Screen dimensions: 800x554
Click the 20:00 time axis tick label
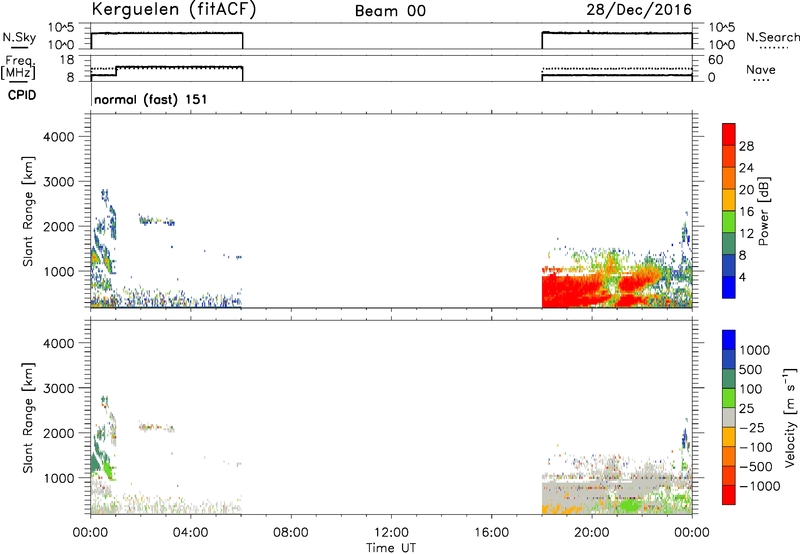coord(591,533)
